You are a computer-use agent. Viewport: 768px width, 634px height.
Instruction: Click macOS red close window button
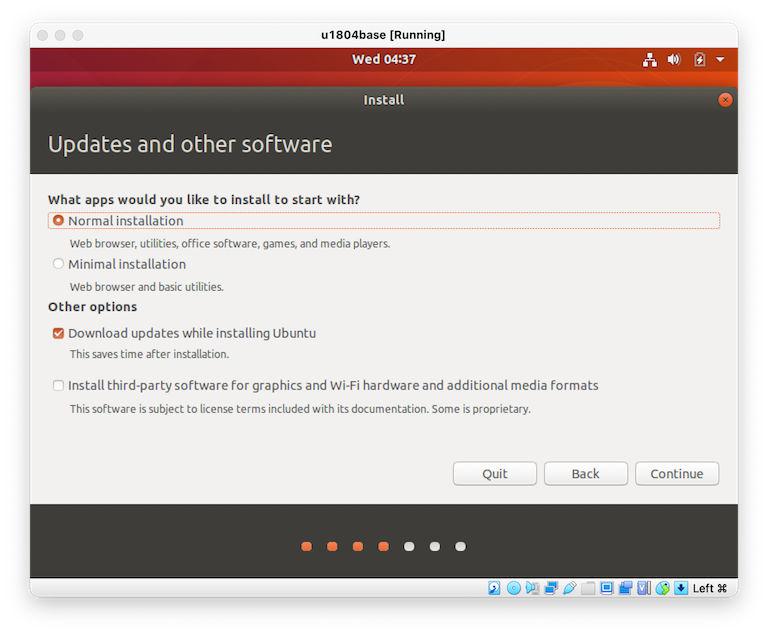tap(43, 35)
